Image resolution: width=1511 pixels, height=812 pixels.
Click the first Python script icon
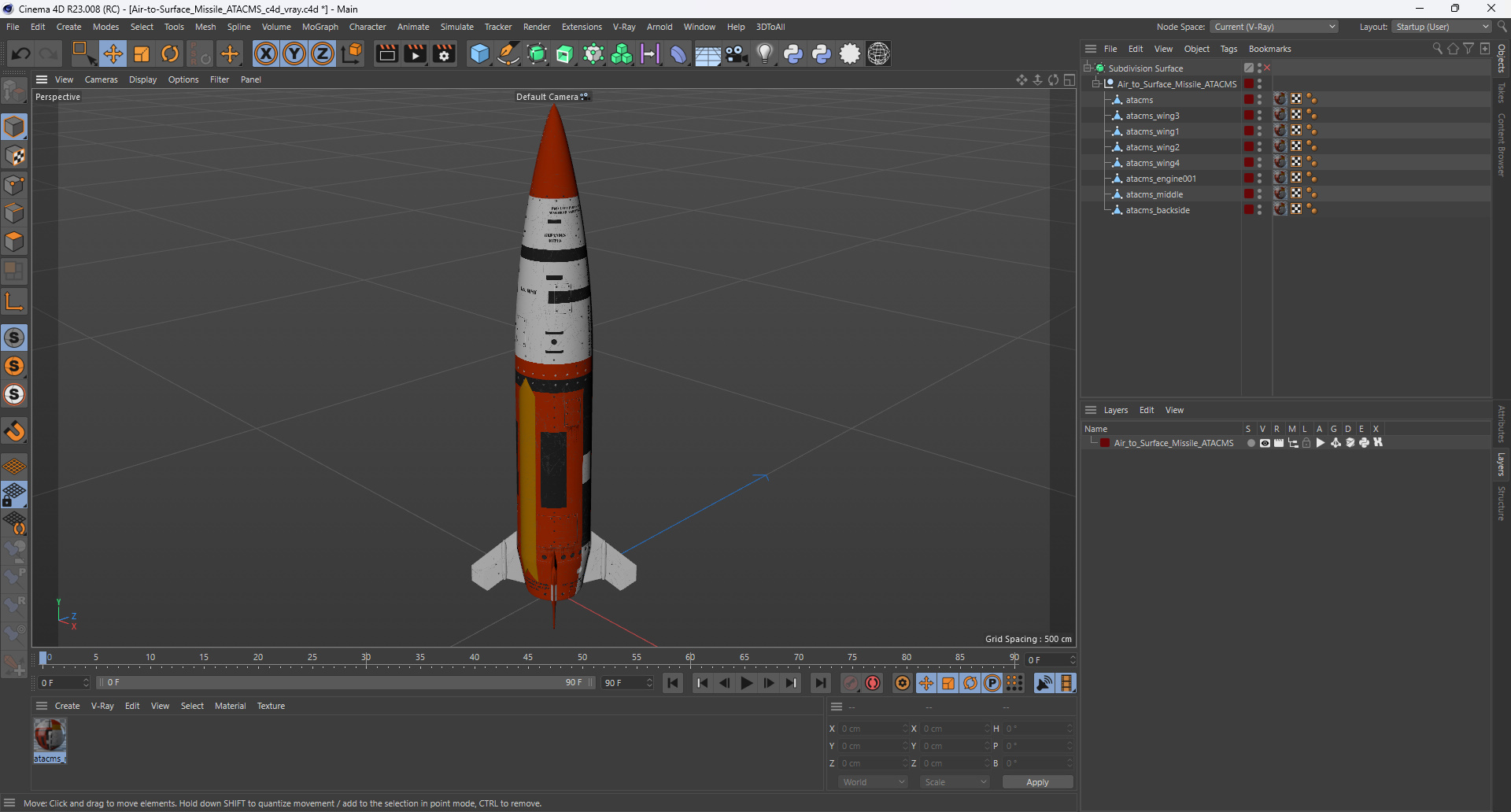[793, 54]
